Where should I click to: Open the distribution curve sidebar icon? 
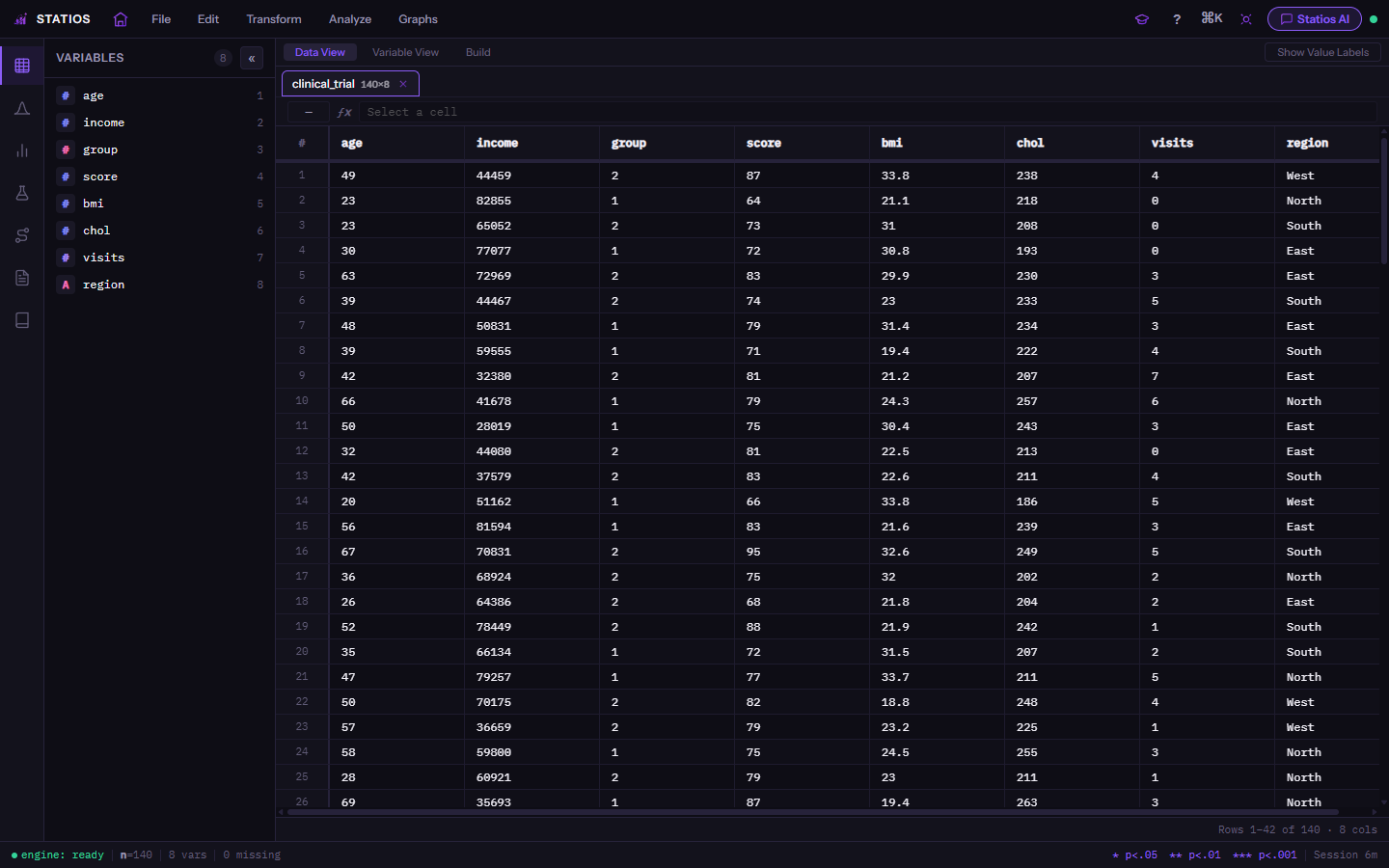tap(22, 108)
